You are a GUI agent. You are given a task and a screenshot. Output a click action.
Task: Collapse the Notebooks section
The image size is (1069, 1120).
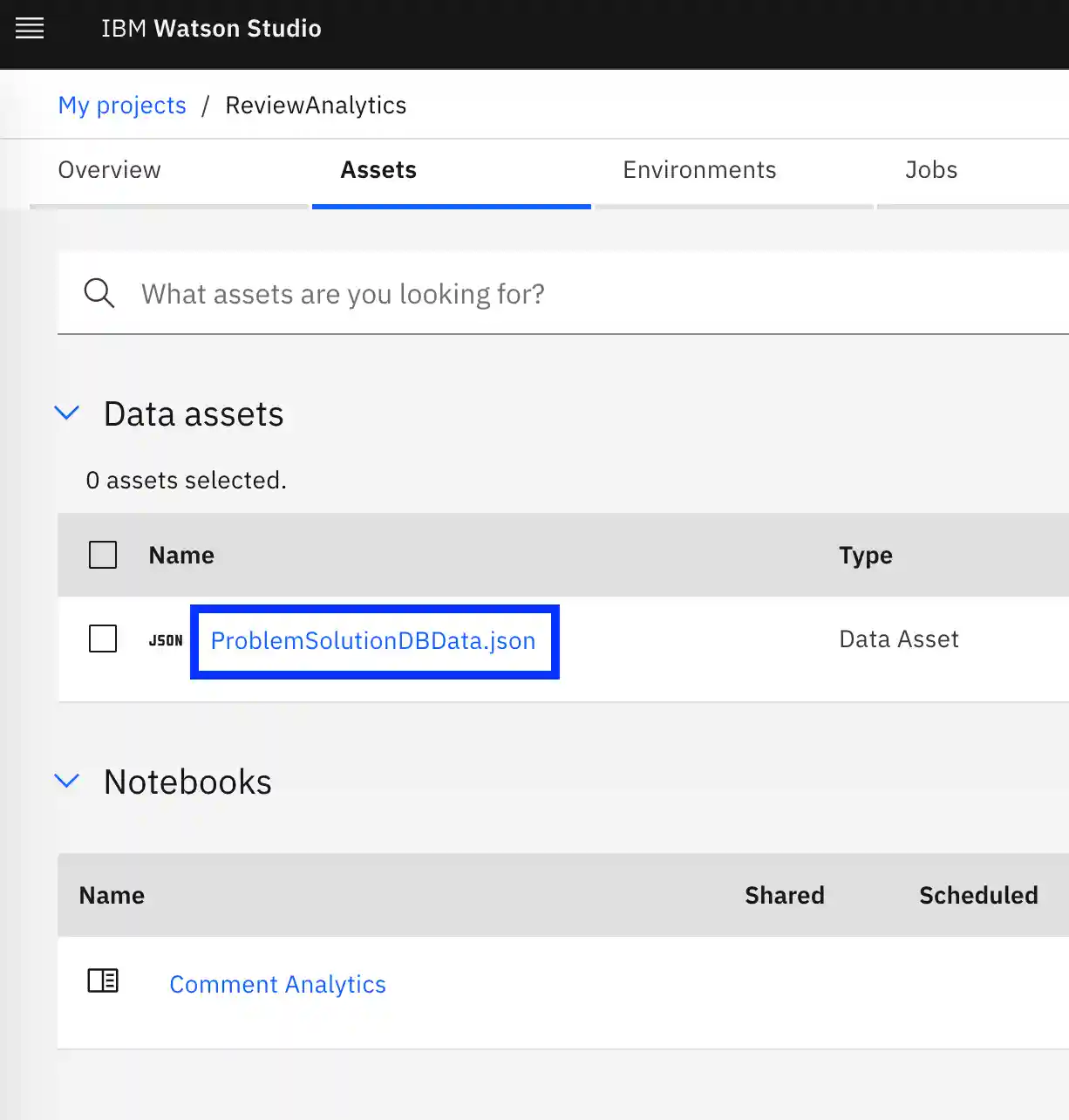click(x=67, y=782)
